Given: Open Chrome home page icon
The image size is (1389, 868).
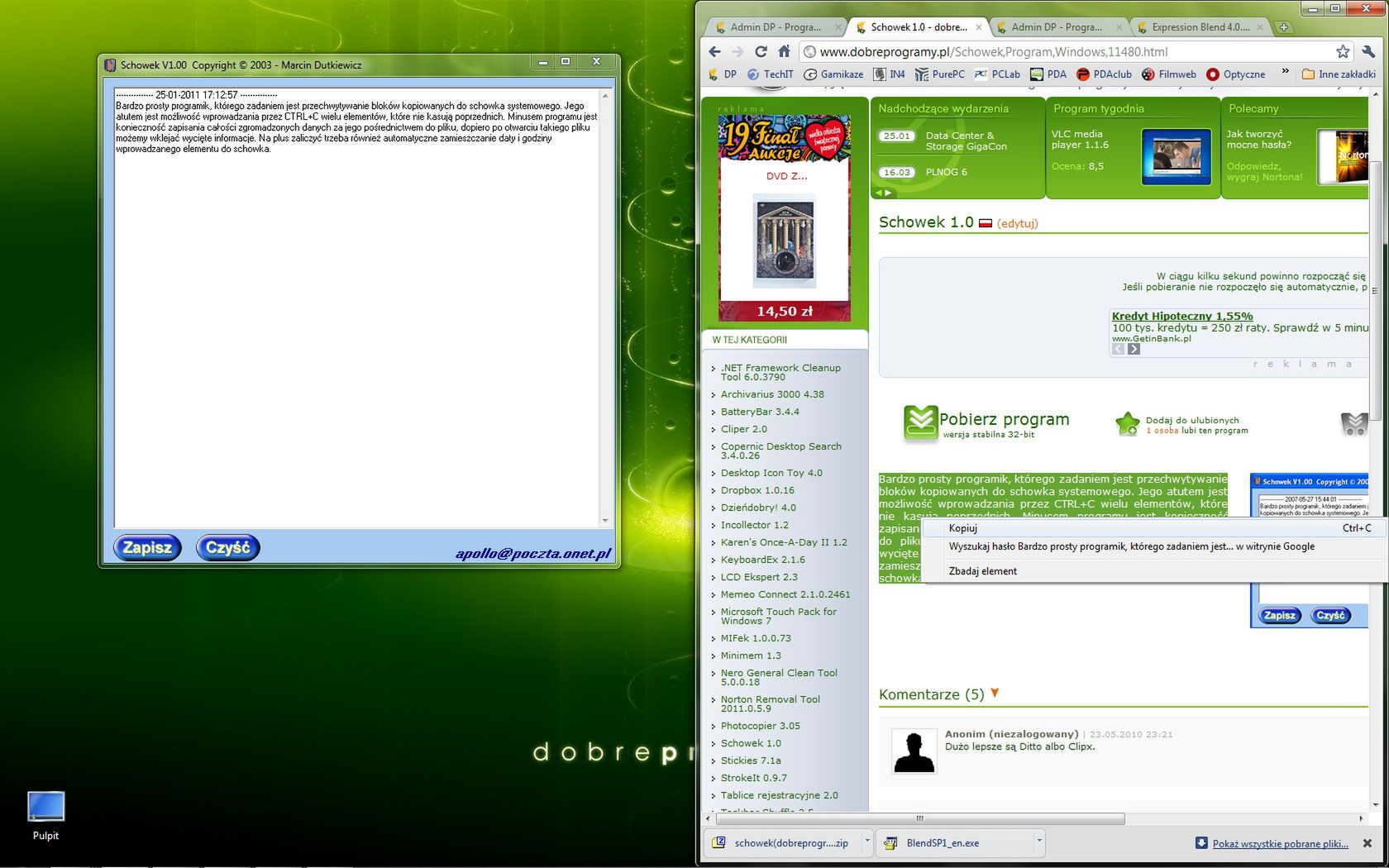Looking at the screenshot, I should 784,51.
